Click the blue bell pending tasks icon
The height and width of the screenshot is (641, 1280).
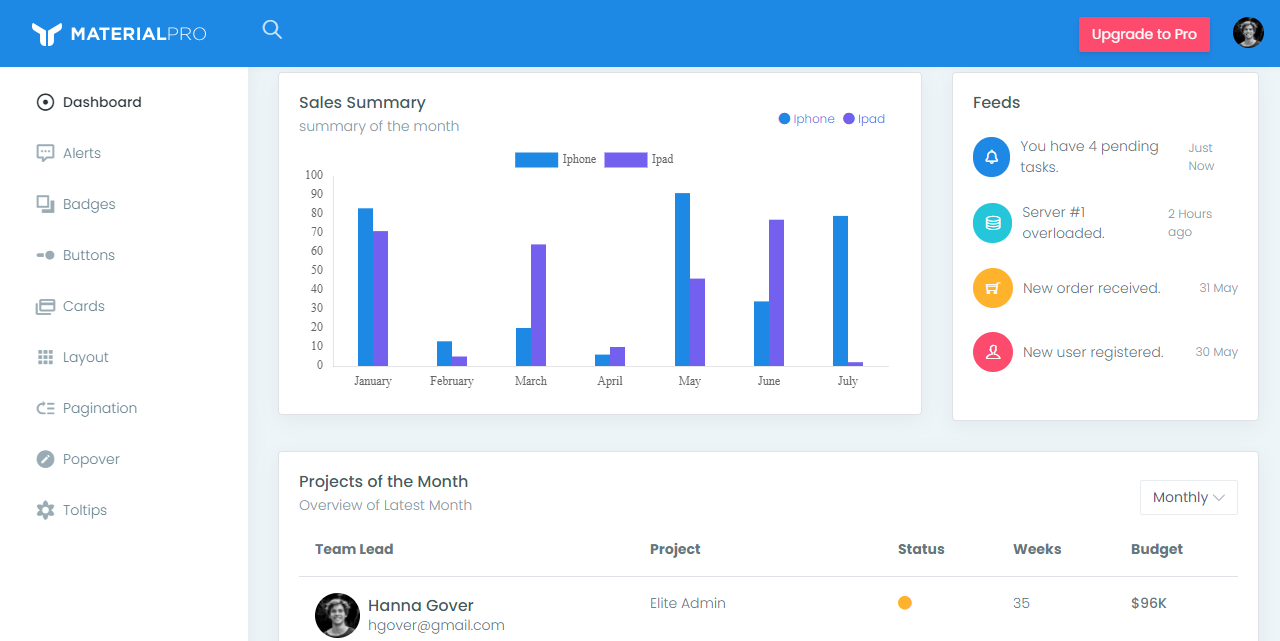(x=992, y=157)
